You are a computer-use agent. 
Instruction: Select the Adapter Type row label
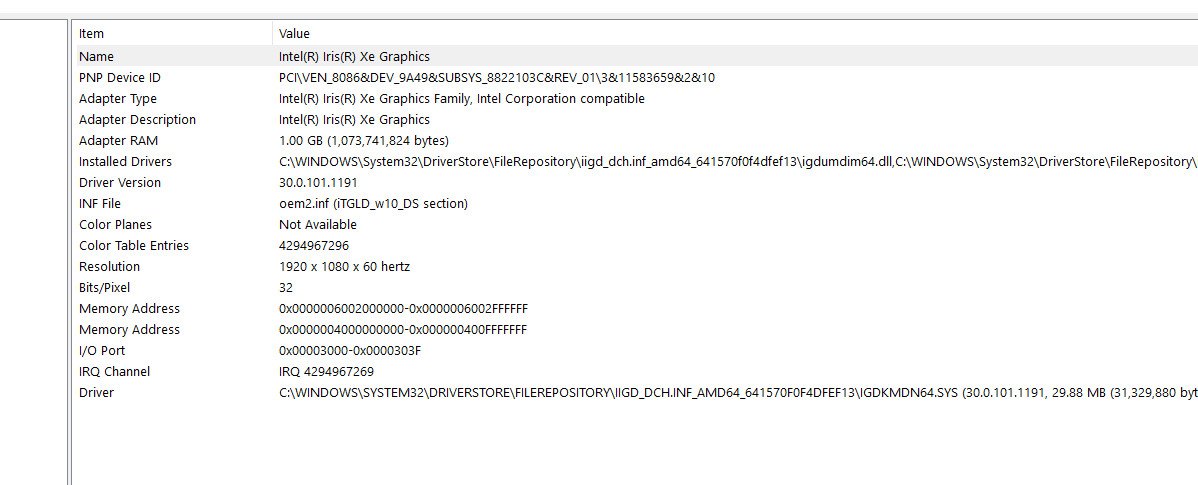(x=118, y=99)
